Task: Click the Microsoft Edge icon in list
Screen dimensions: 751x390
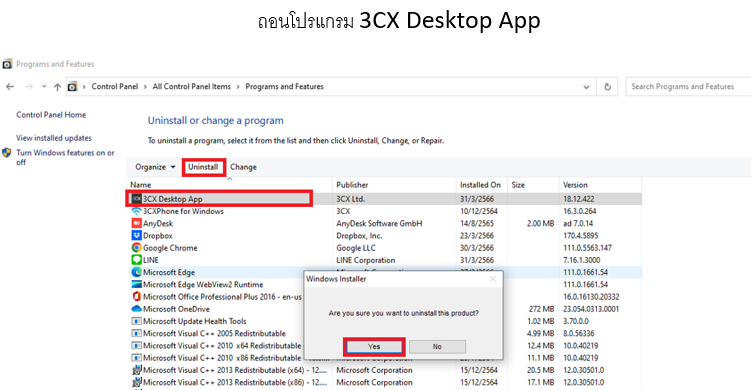Action: click(x=137, y=272)
